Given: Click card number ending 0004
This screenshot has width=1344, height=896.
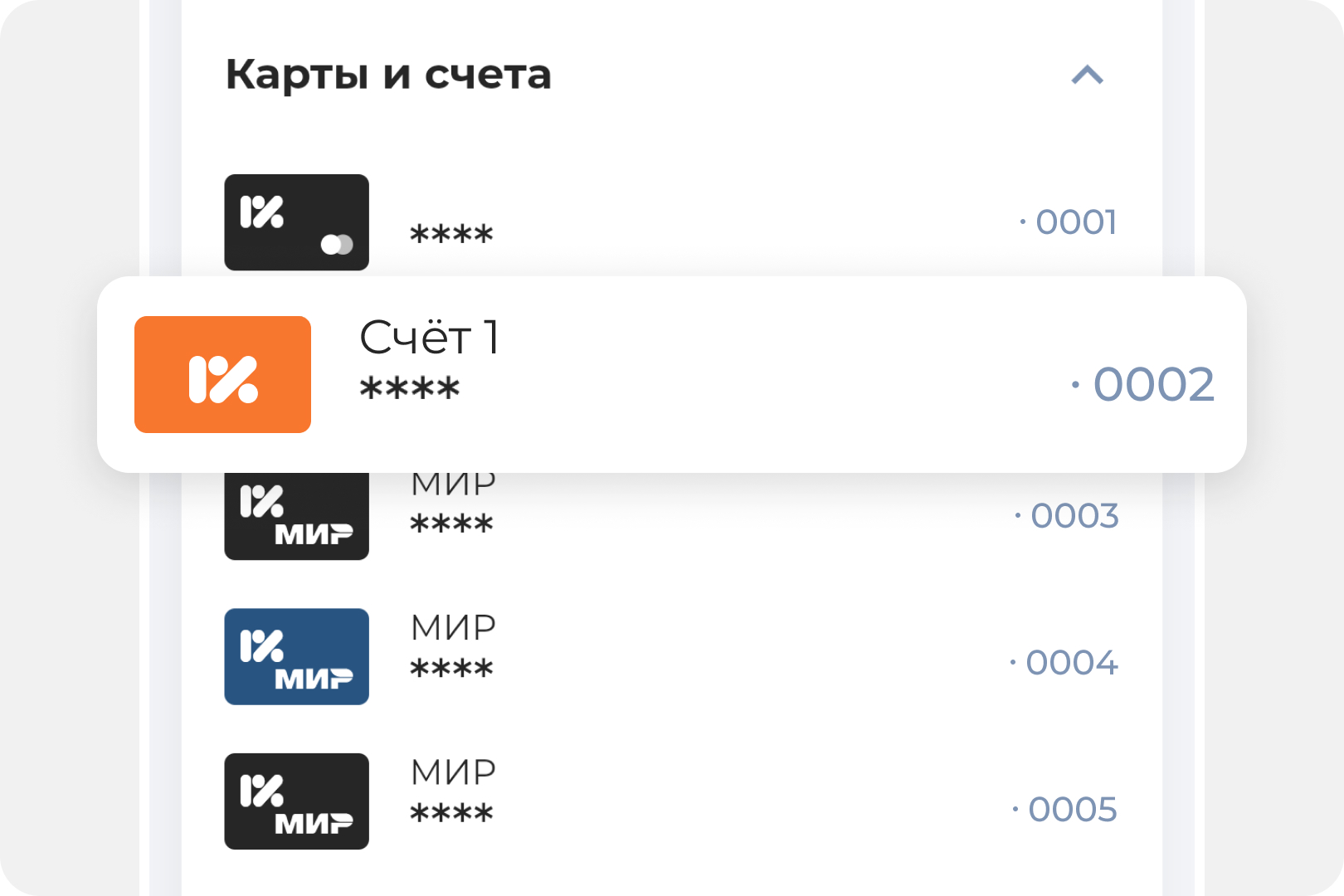Looking at the screenshot, I should [1064, 663].
